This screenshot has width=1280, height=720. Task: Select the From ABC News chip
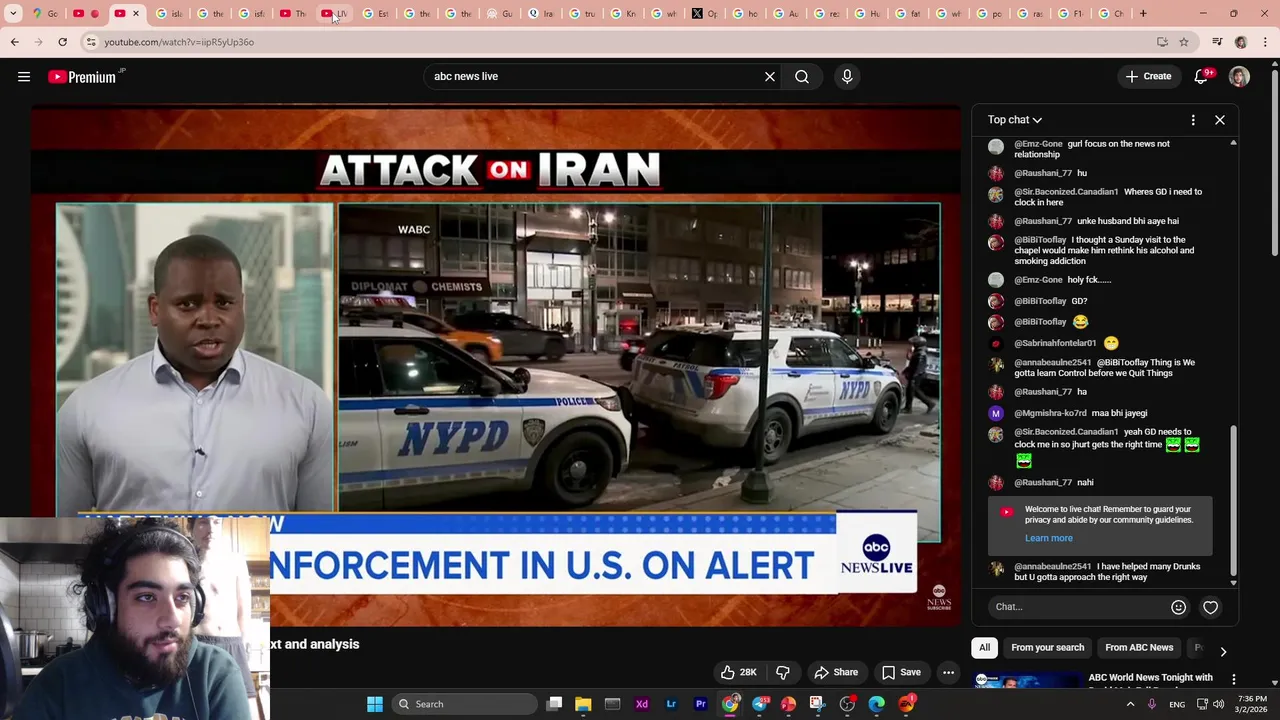[x=1139, y=648]
